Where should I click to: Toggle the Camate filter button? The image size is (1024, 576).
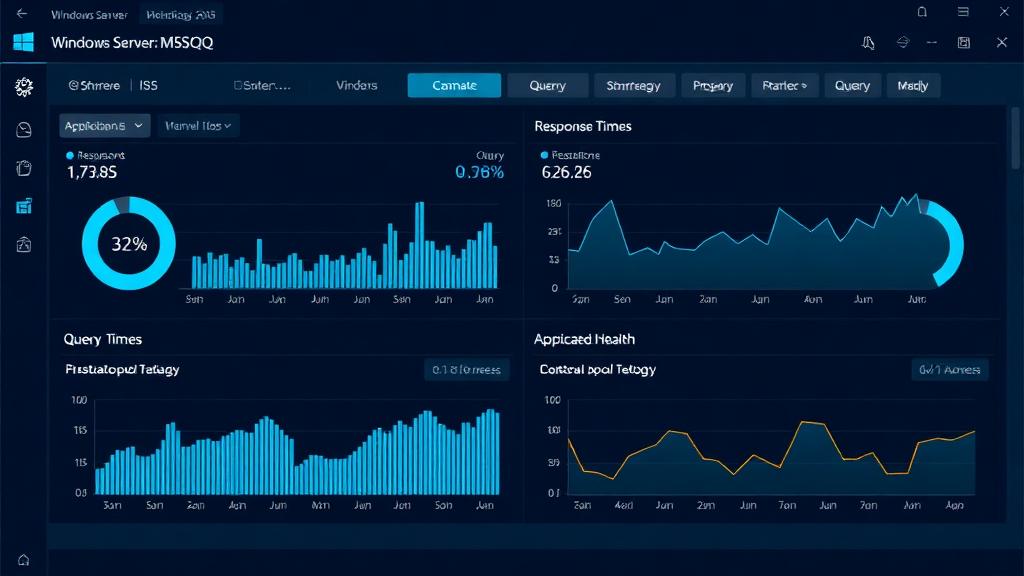(x=454, y=86)
